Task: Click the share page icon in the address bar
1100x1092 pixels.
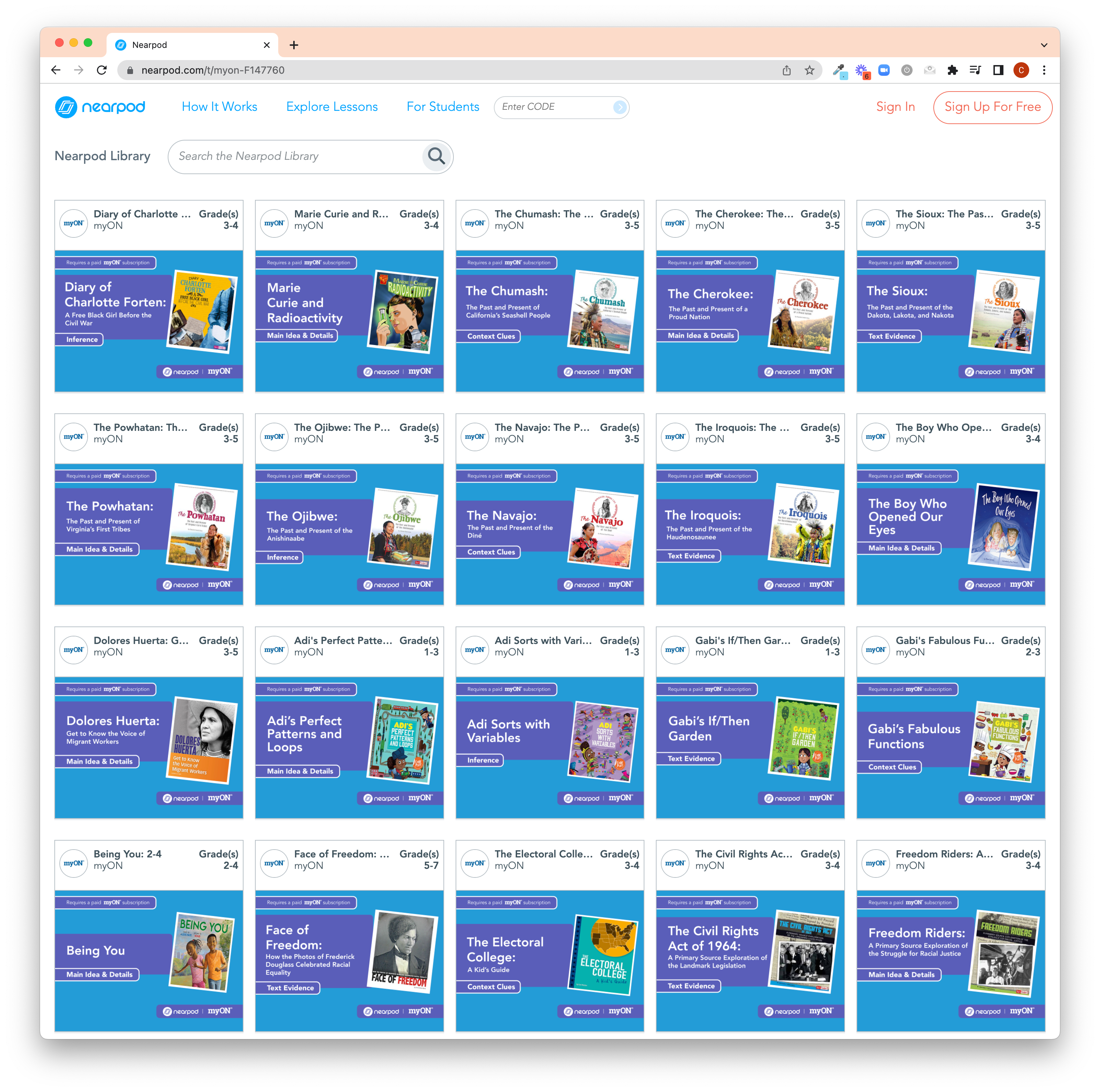Action: coord(786,70)
